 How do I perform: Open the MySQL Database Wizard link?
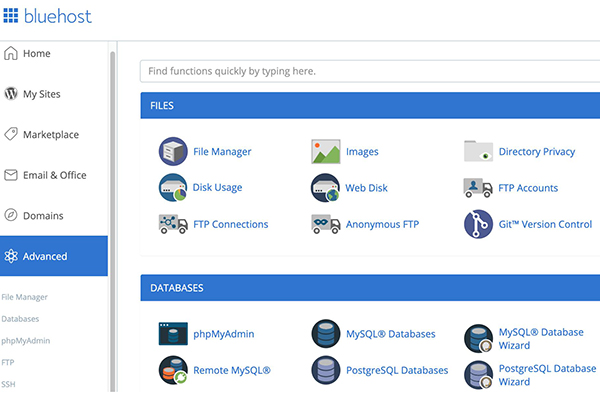pos(540,339)
